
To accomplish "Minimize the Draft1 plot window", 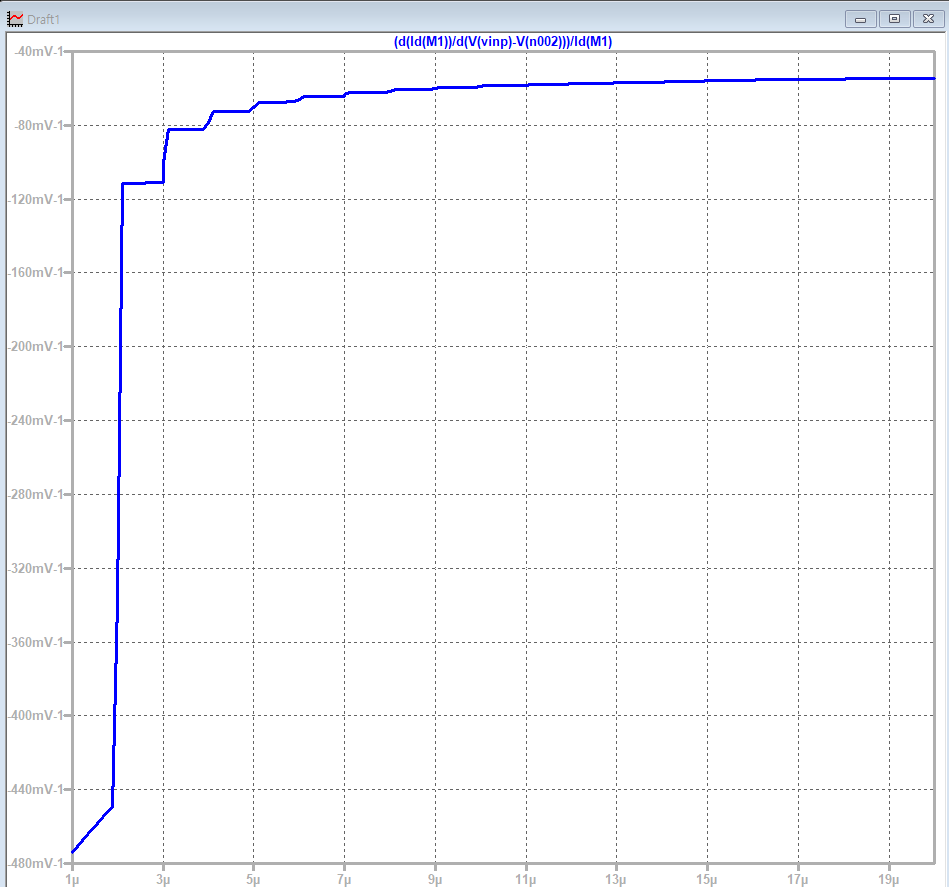I will [x=860, y=19].
